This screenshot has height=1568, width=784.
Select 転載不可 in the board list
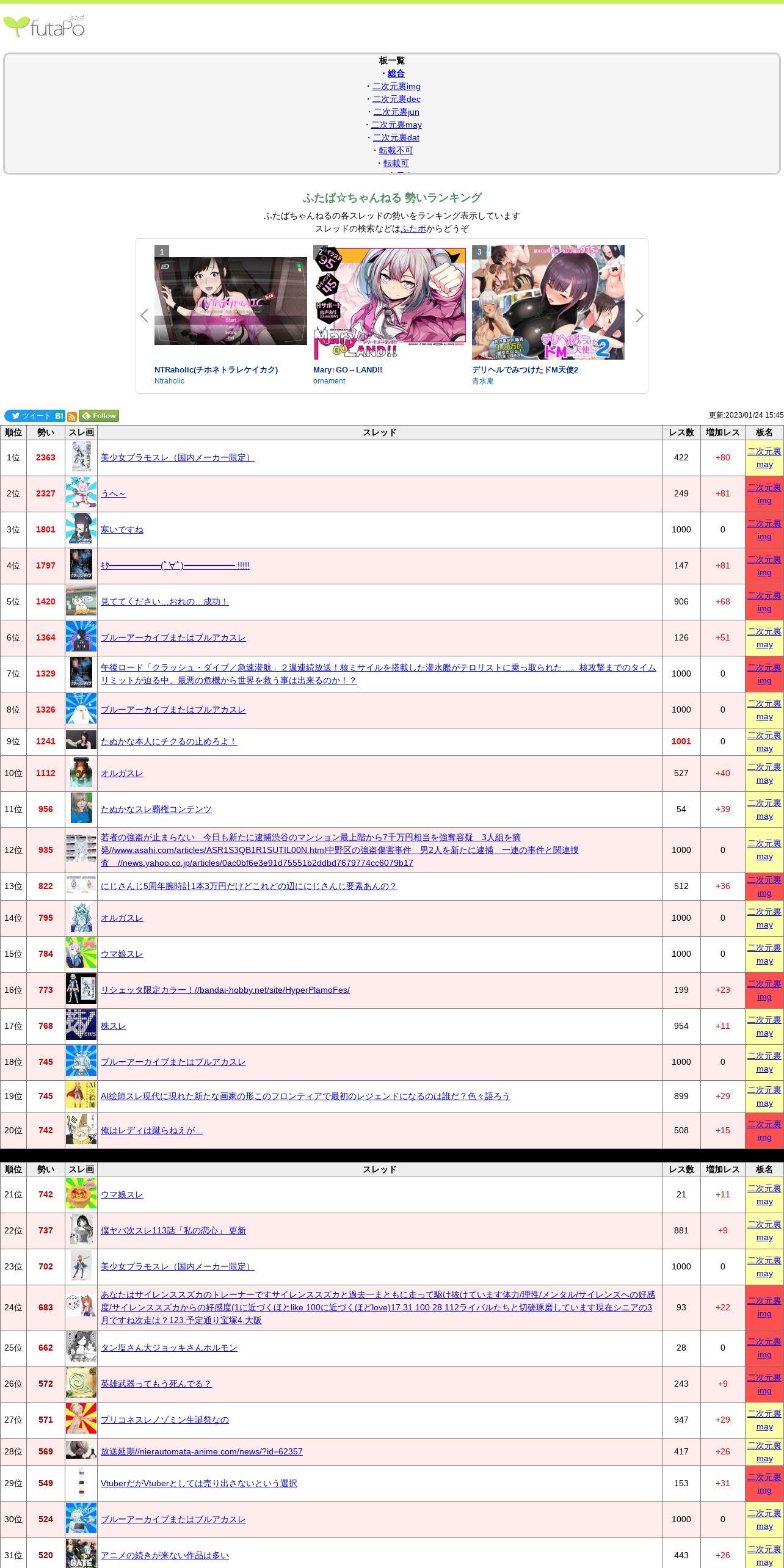(396, 150)
